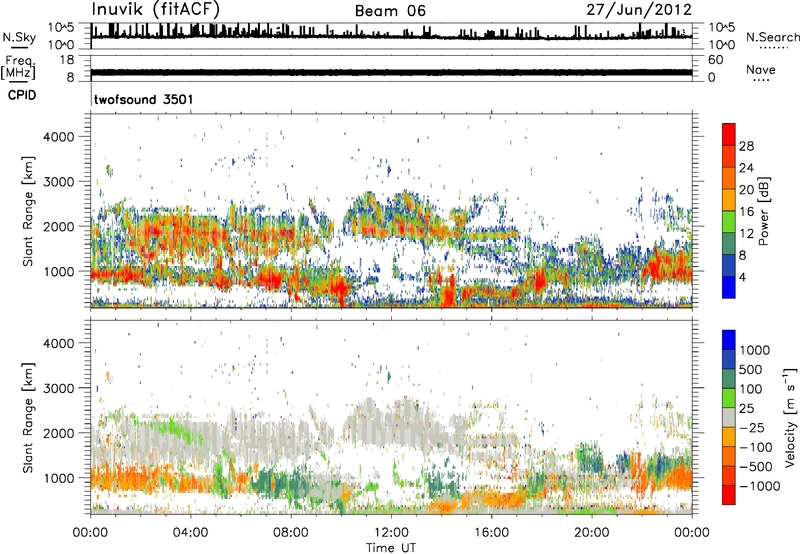Viewport: 800px width, 554px height.
Task: Click the red top of power color bar
Action: click(x=729, y=134)
